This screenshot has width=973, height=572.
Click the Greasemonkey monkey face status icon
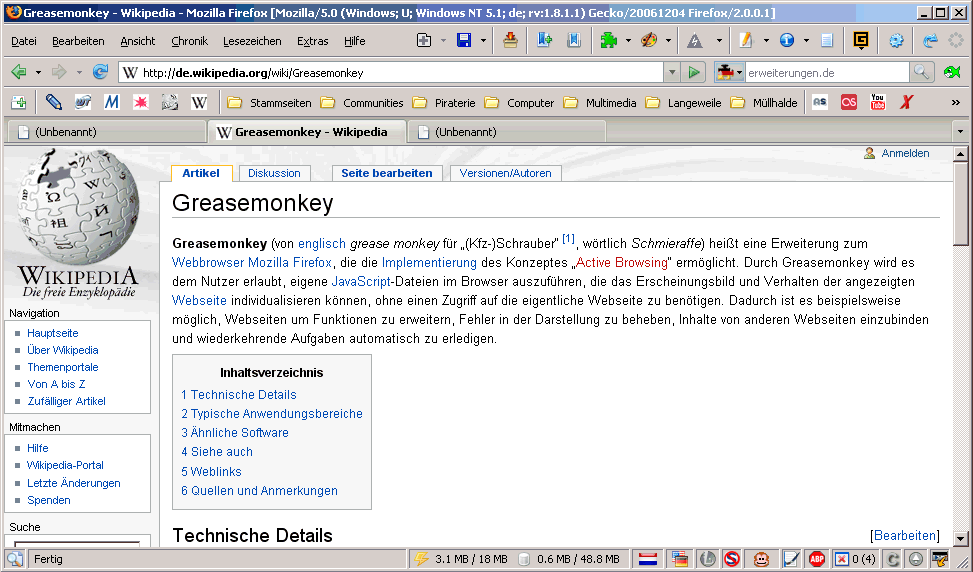pyautogui.click(x=761, y=559)
